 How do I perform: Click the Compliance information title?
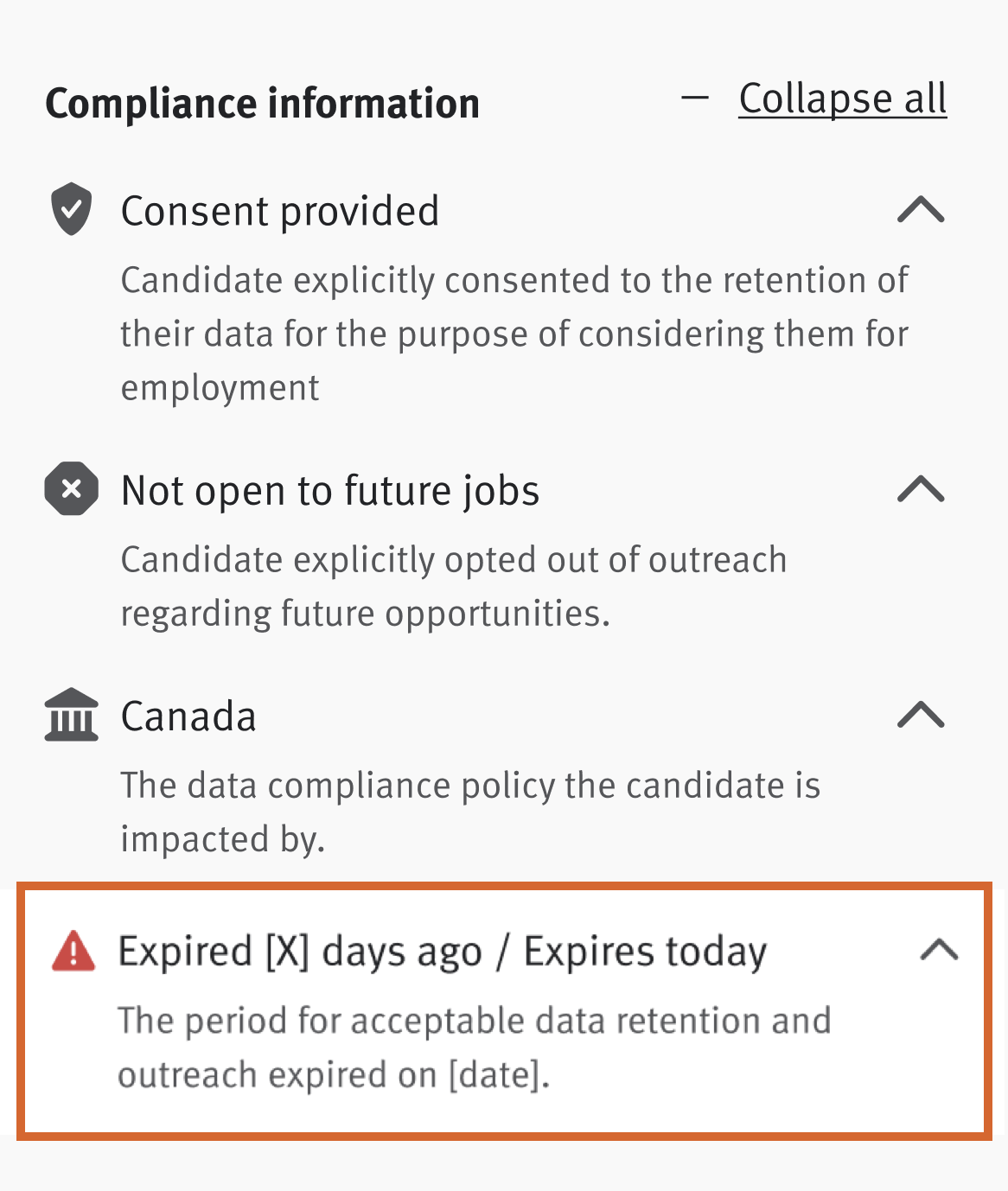(x=262, y=104)
